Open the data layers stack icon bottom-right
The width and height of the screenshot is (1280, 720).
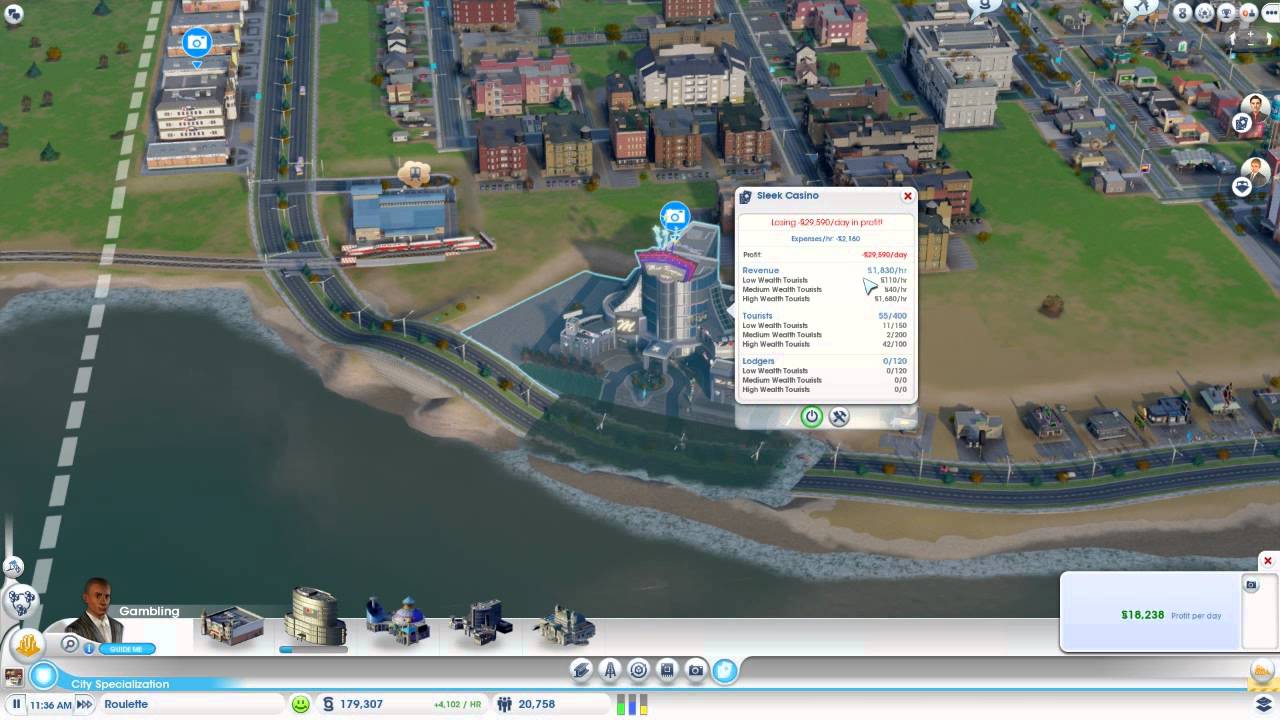pos(1264,704)
